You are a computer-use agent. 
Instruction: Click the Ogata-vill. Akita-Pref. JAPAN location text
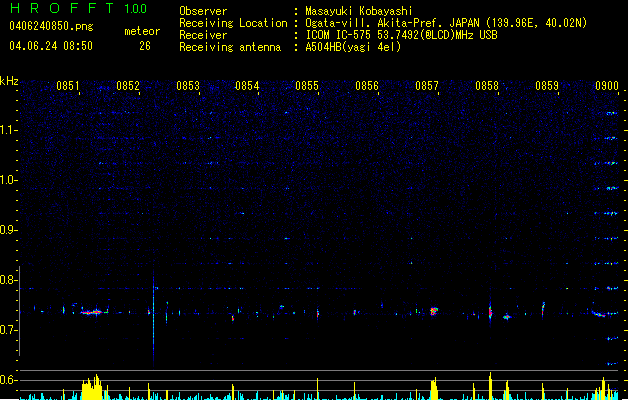coord(446,23)
